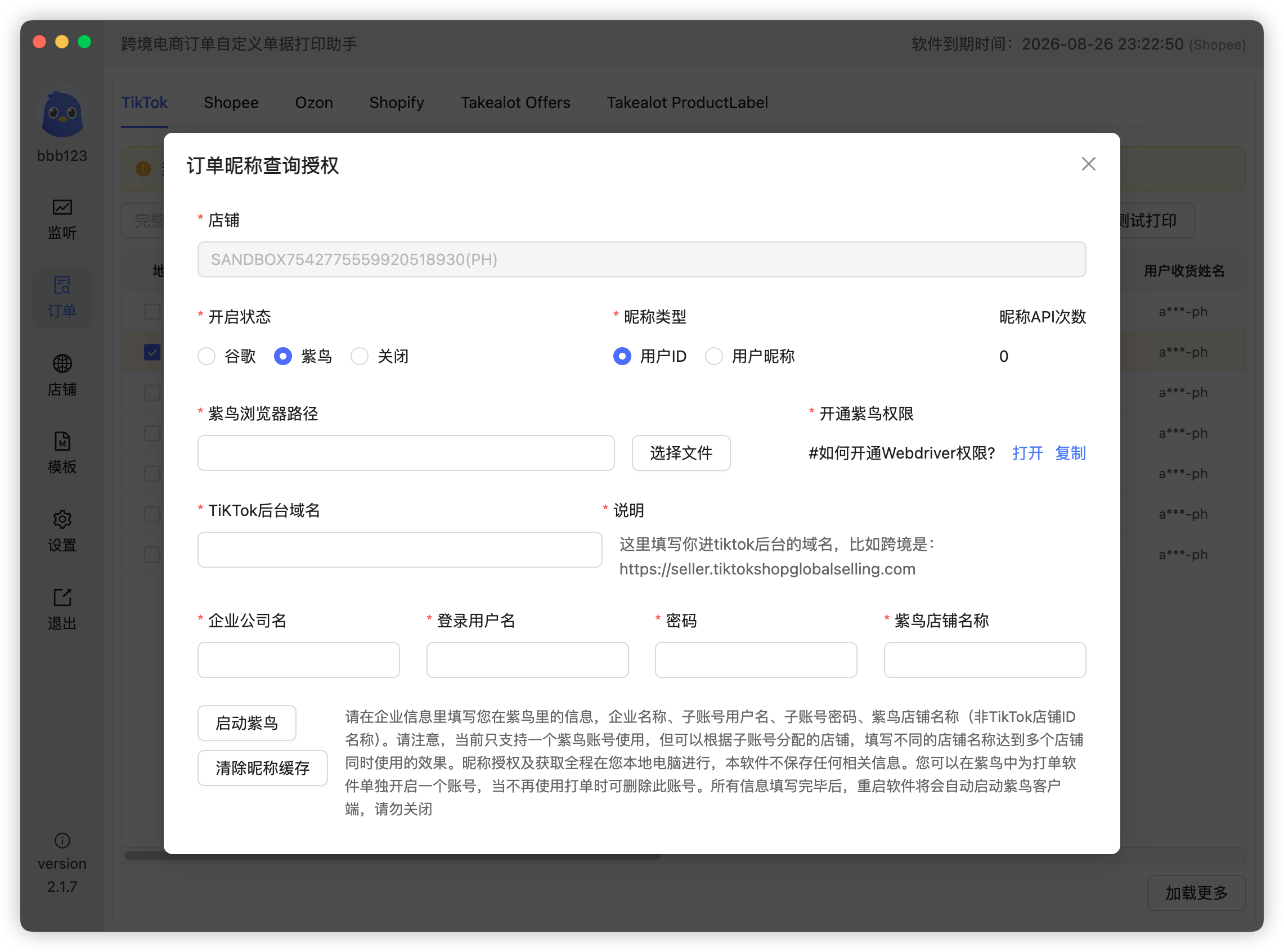Image resolution: width=1284 pixels, height=952 pixels.
Task: Switch to the Takealot ProductLabel tab
Action: click(687, 102)
